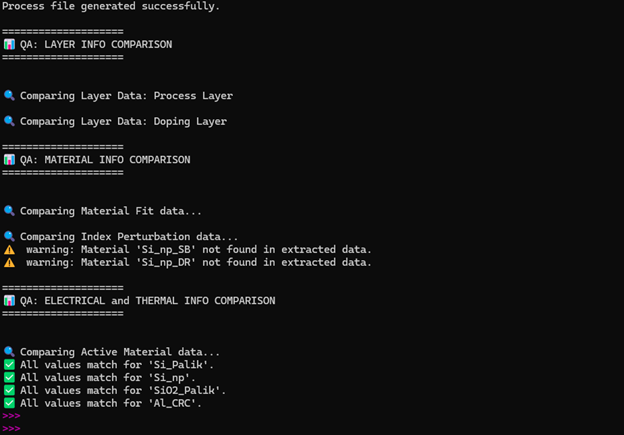Click magnifier icon next to Doping Layer line
624x435 pixels.
pos(9,121)
